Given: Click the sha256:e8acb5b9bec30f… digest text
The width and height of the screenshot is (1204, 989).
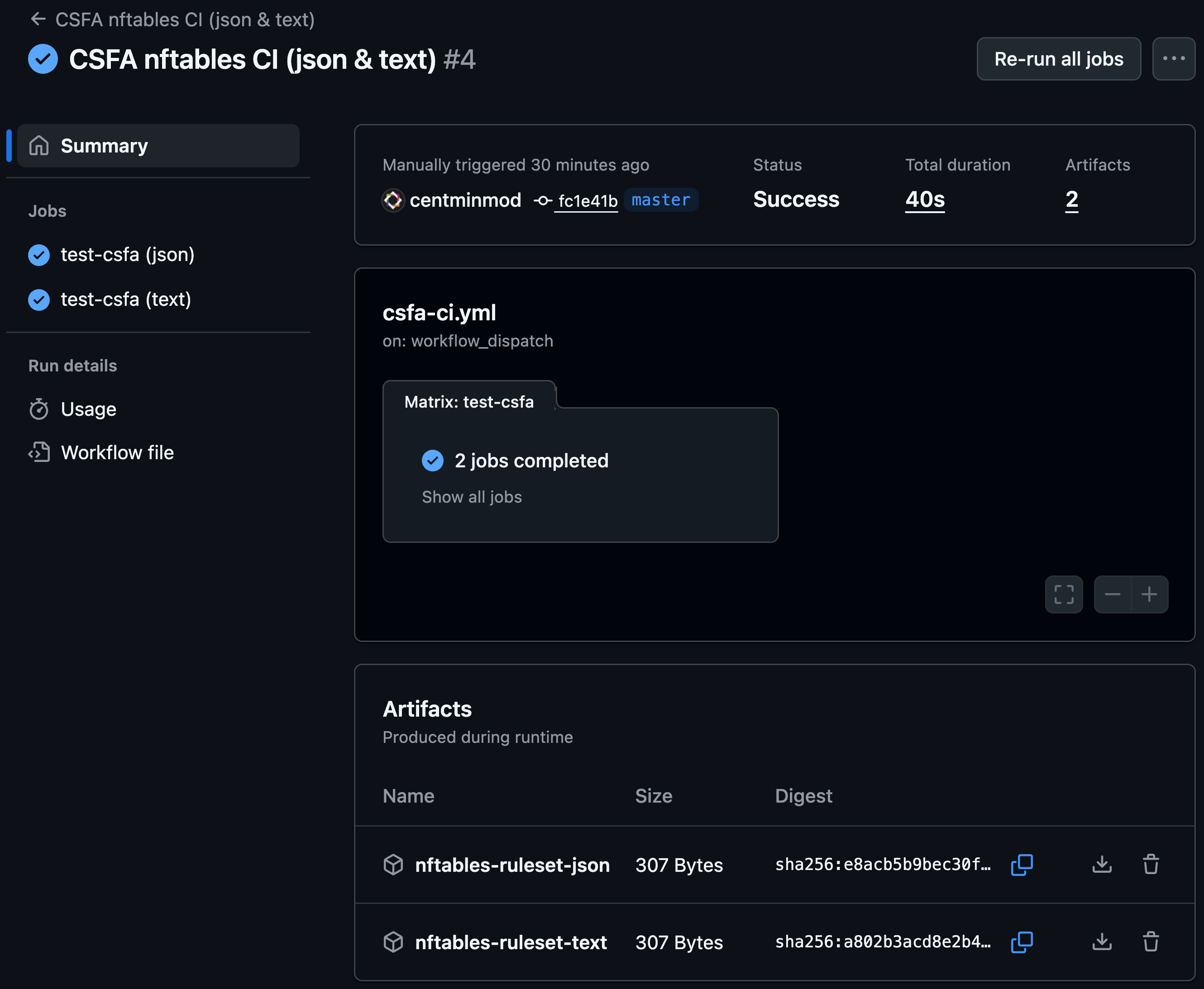Looking at the screenshot, I should click(x=883, y=865).
